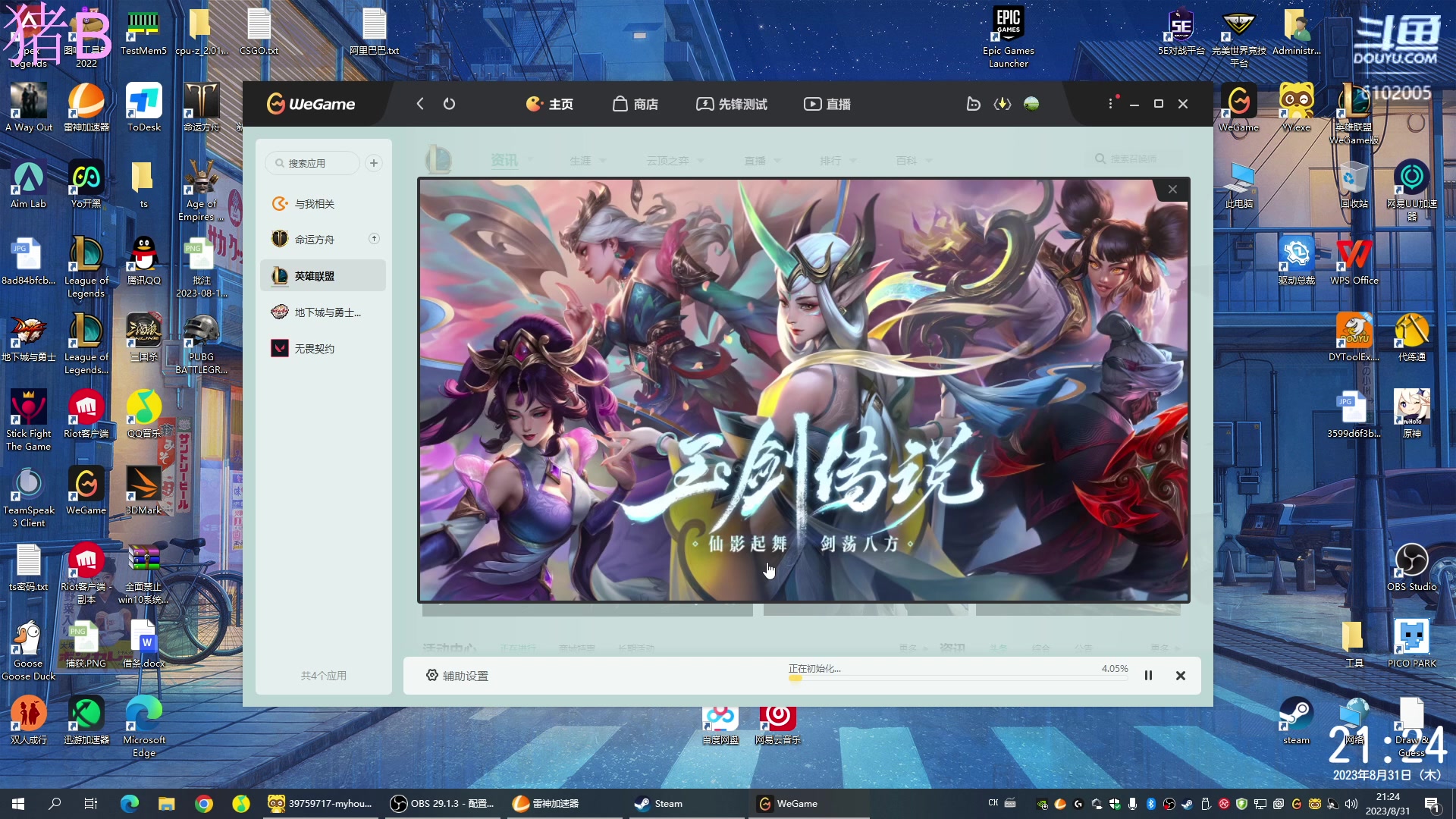Open the TeamSpeak 3 Client icon

point(28,497)
